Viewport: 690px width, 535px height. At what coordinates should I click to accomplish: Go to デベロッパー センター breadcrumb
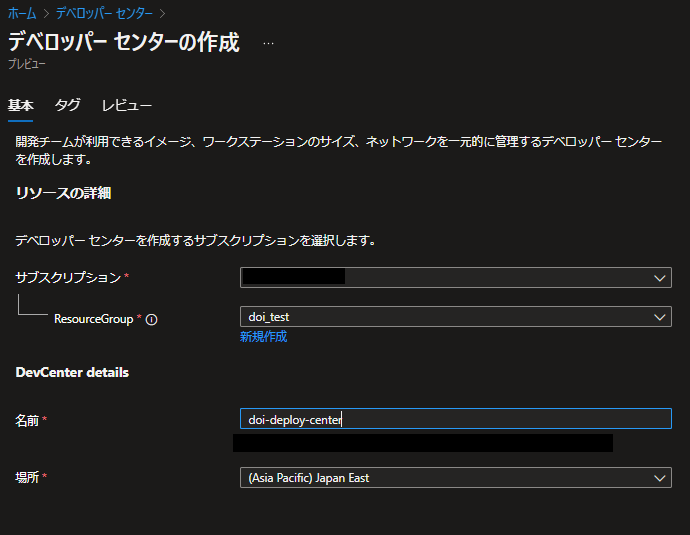pos(104,13)
